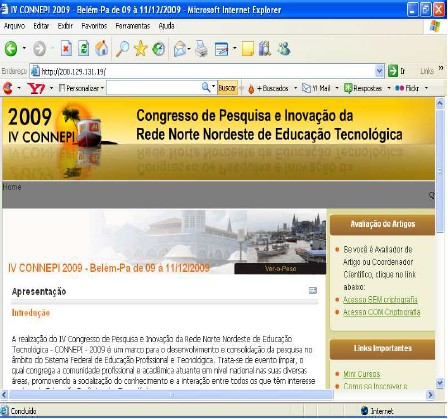The width and height of the screenshot is (448, 419).
Task: Click the Introdução heading text
Action: 31,313
